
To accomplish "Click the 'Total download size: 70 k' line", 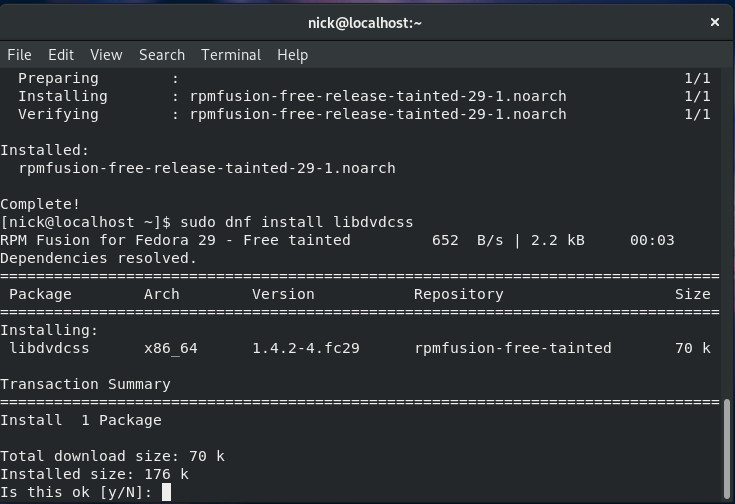I will point(112,456).
